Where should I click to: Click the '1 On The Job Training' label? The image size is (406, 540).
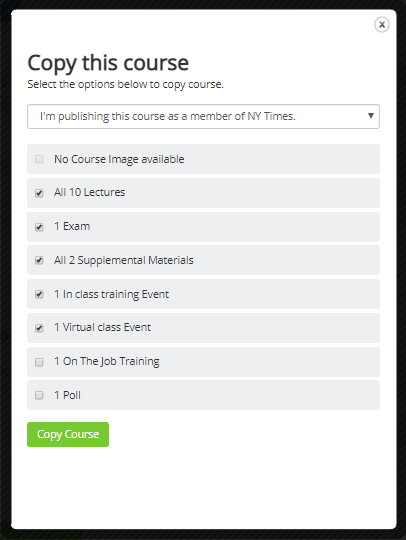click(x=107, y=361)
